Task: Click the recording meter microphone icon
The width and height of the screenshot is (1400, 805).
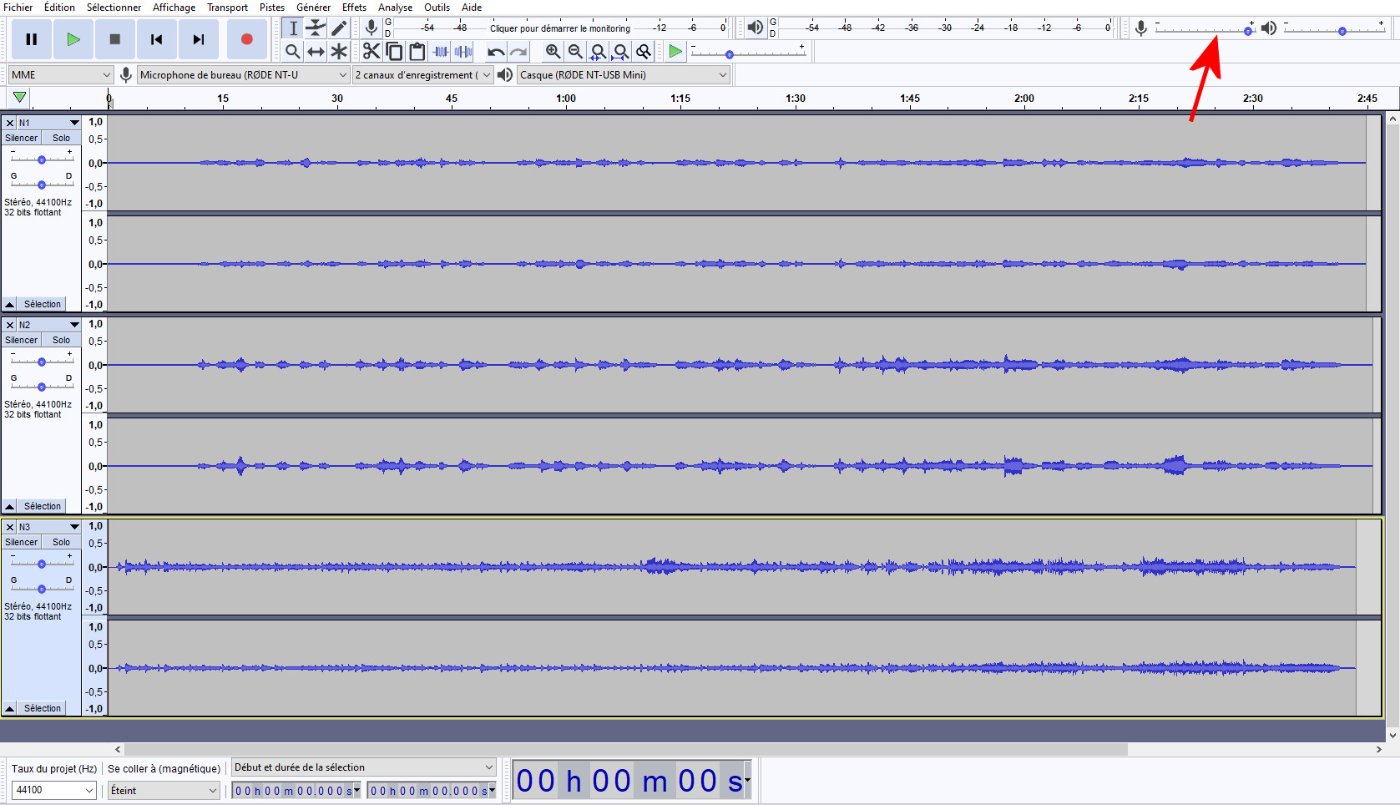Action: click(x=371, y=28)
